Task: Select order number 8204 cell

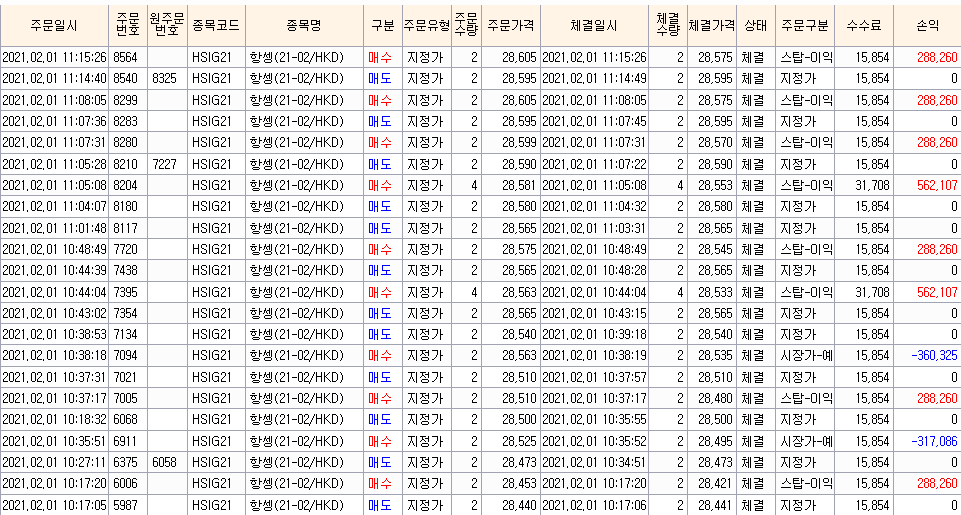Action: click(x=126, y=185)
